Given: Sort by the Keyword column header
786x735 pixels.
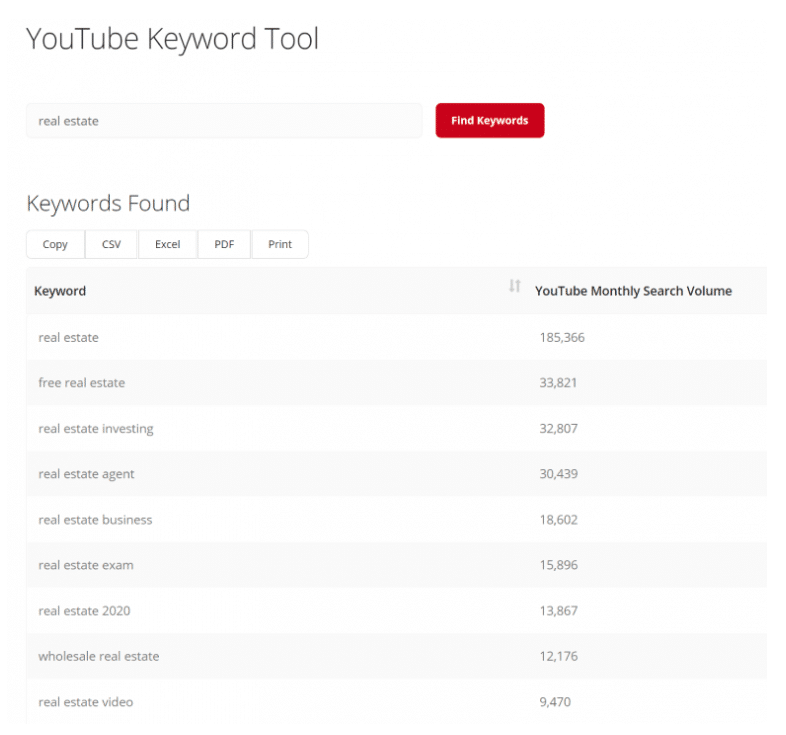Looking at the screenshot, I should (60, 291).
